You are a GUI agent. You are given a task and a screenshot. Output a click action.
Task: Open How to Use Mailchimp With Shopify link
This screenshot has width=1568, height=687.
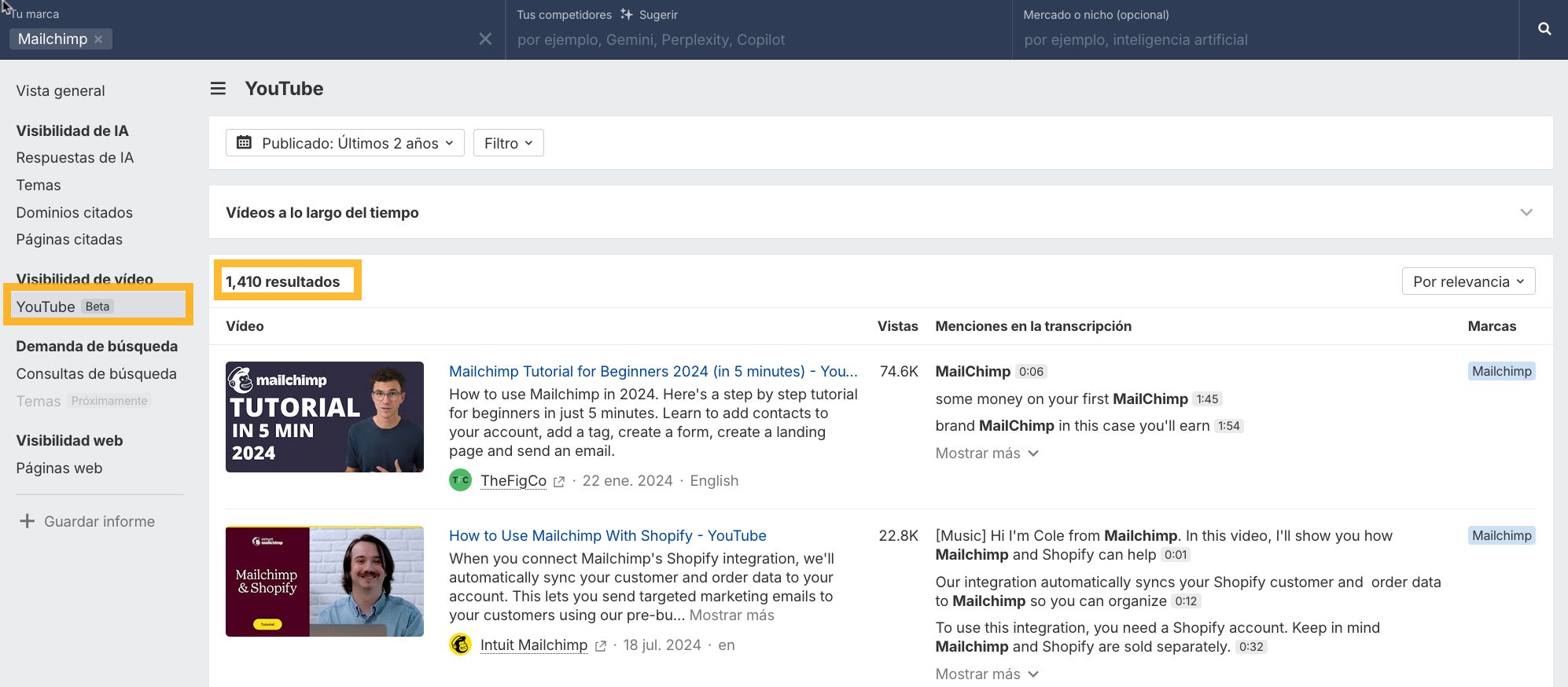(x=607, y=535)
